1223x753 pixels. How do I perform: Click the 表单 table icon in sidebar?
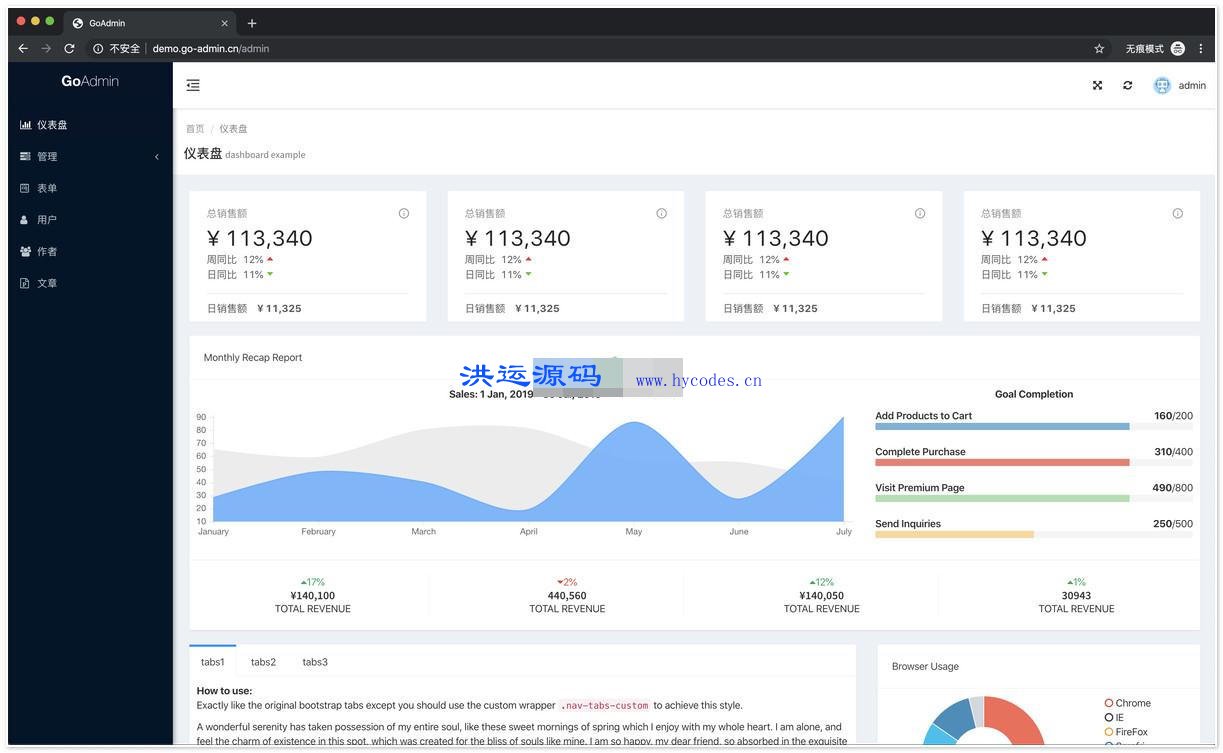(25, 188)
